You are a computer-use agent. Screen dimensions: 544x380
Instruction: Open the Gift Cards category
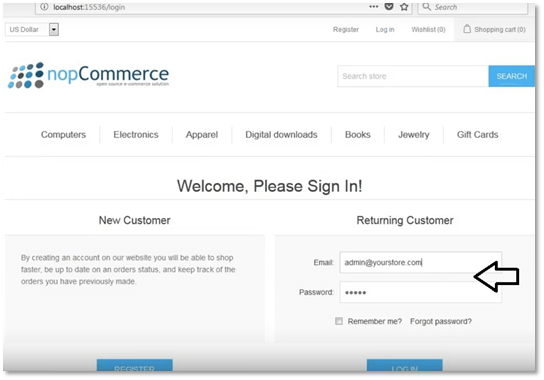pos(477,135)
